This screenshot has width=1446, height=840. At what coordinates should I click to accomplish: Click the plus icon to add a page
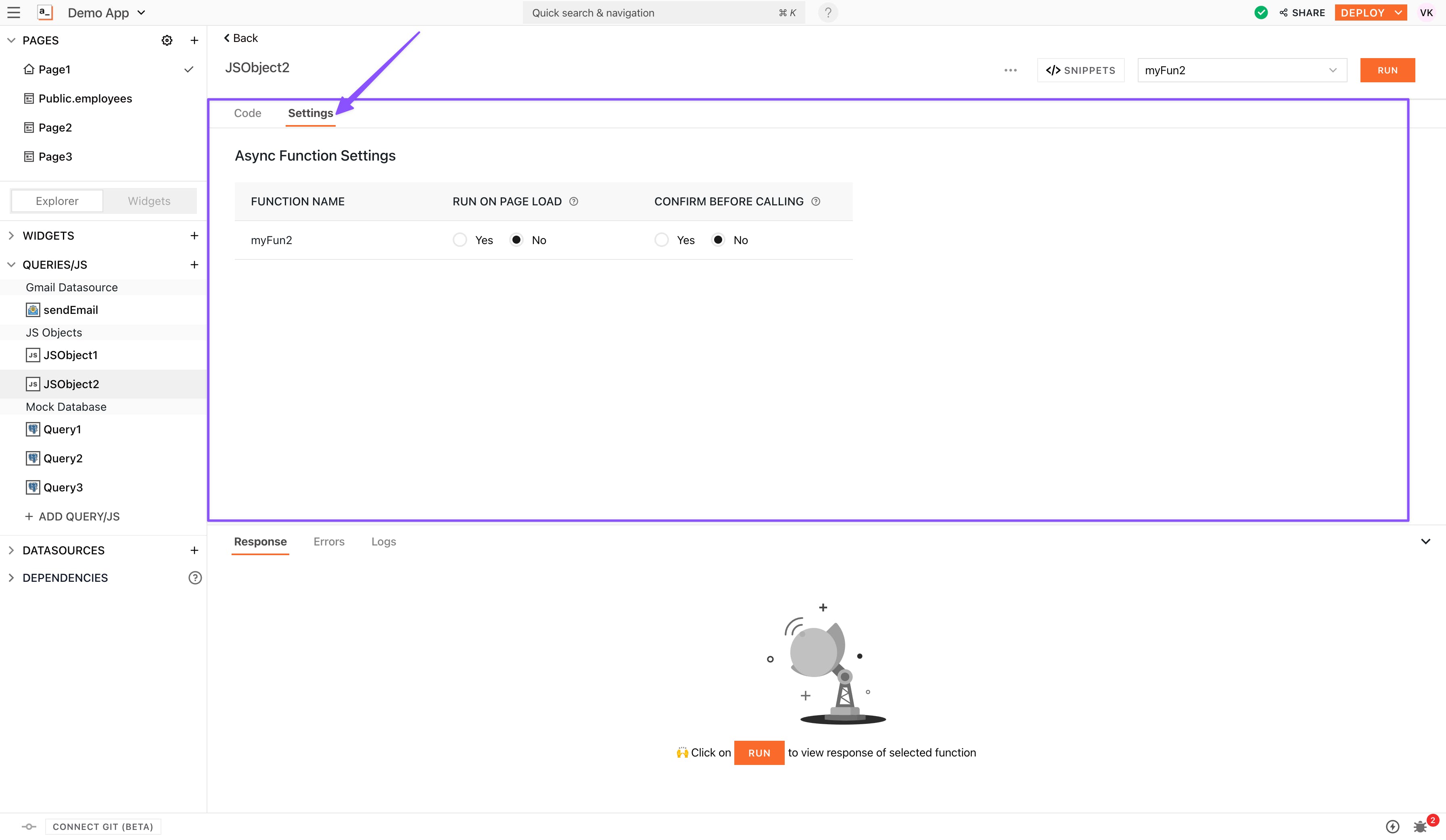[x=194, y=40]
